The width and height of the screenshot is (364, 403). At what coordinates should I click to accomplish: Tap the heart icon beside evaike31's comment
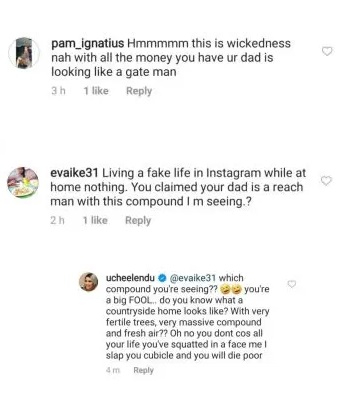pos(326,181)
